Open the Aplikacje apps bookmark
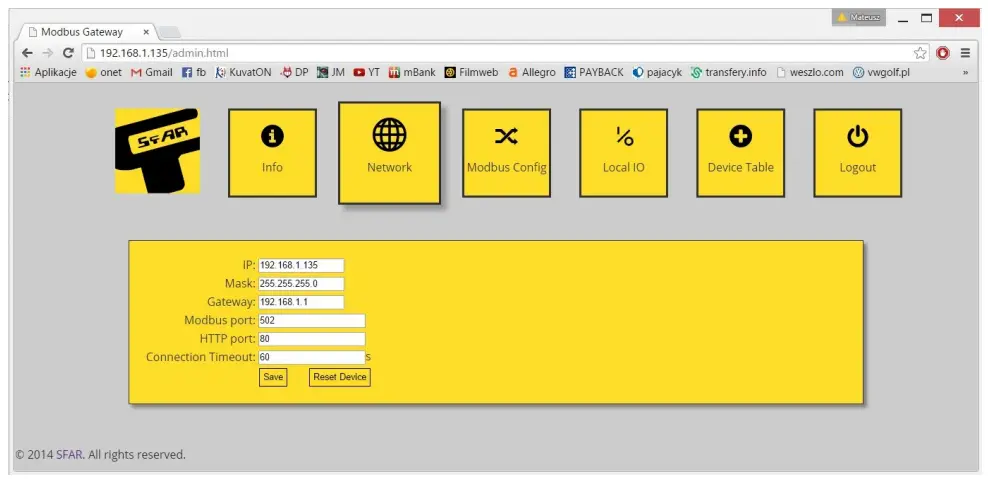This screenshot has width=988, height=479. tap(49, 72)
